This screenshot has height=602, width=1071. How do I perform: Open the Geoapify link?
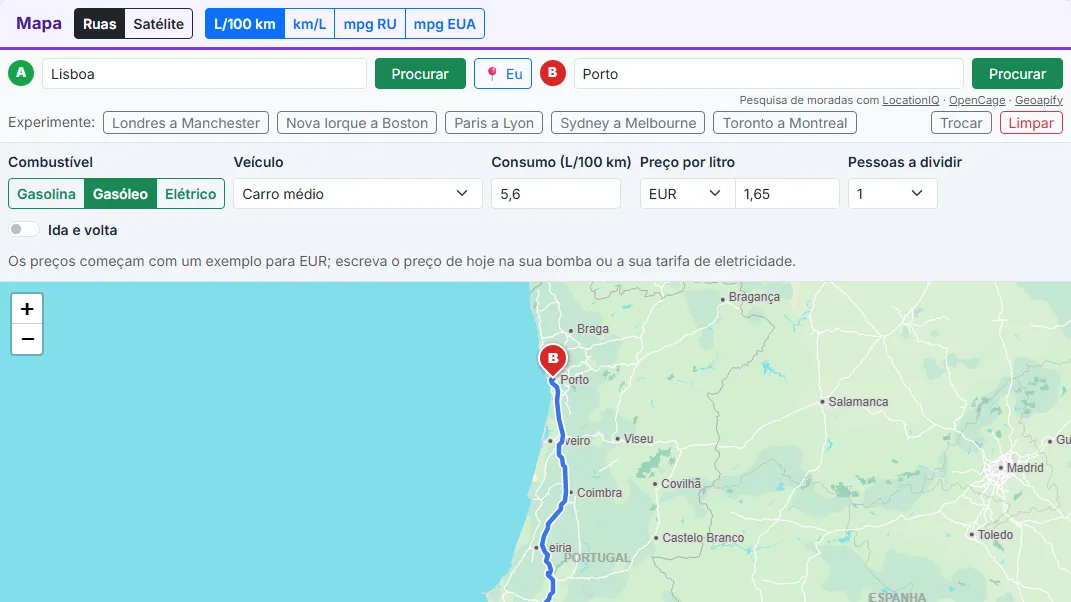1039,100
